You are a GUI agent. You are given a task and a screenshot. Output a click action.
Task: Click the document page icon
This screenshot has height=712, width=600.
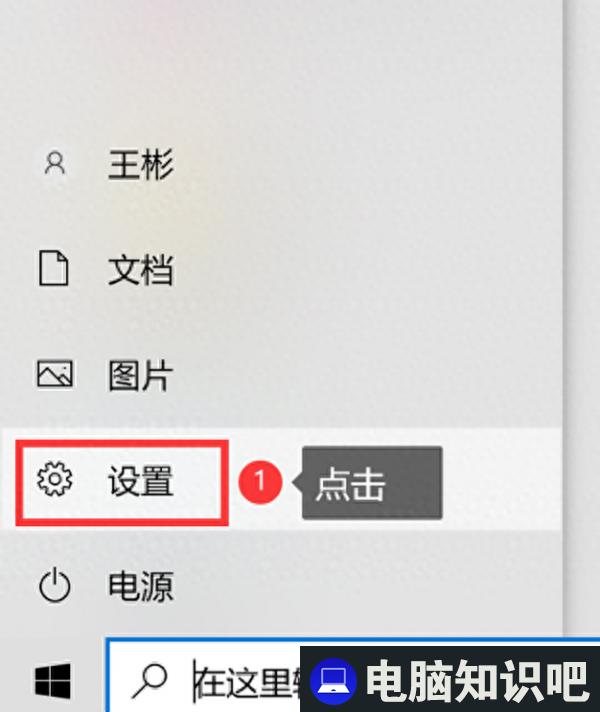(54, 268)
